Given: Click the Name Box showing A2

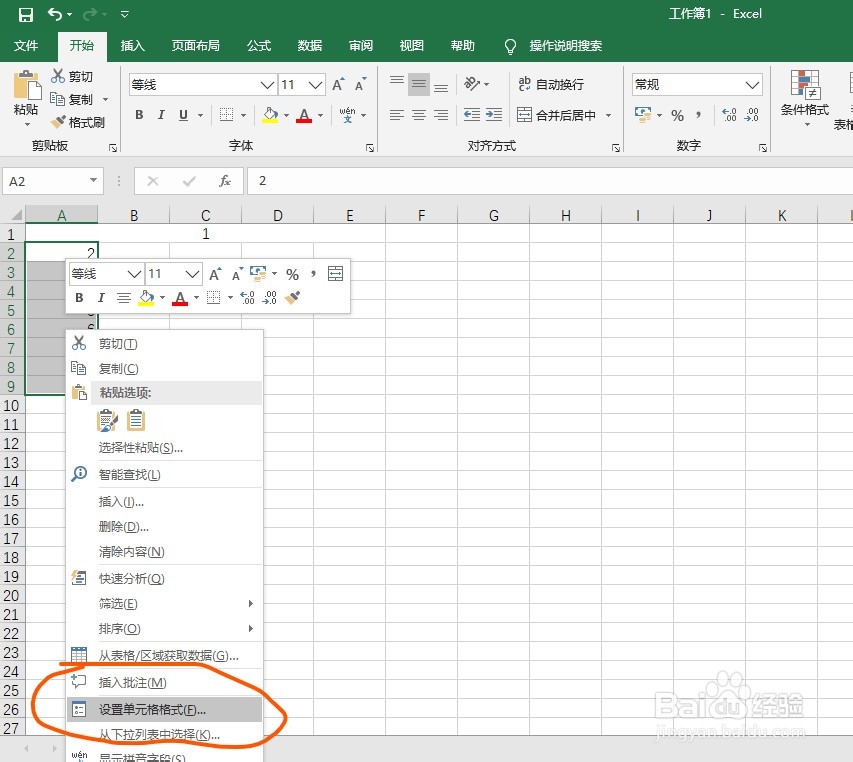Looking at the screenshot, I should [x=45, y=181].
